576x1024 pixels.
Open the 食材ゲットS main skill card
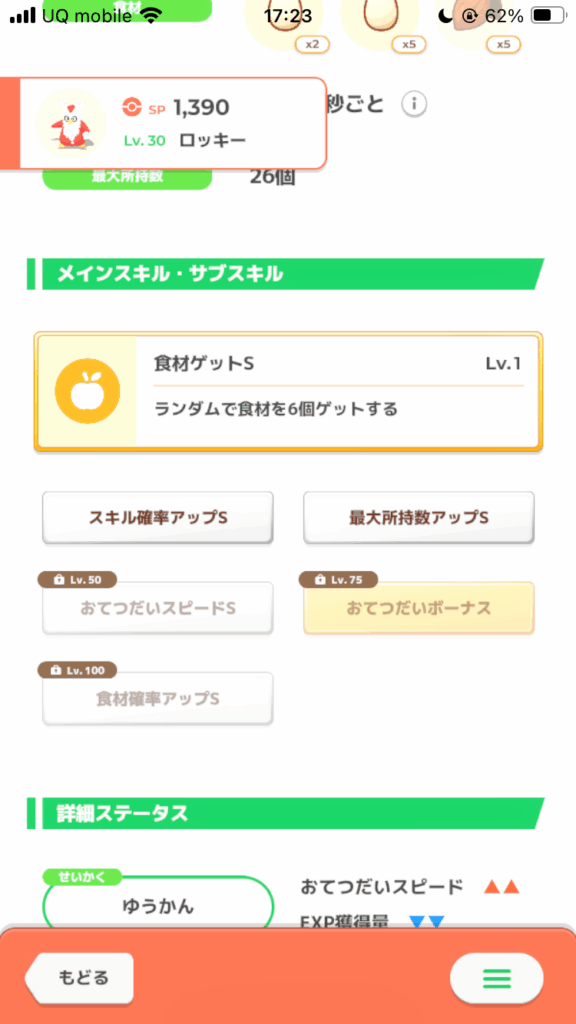click(288, 392)
